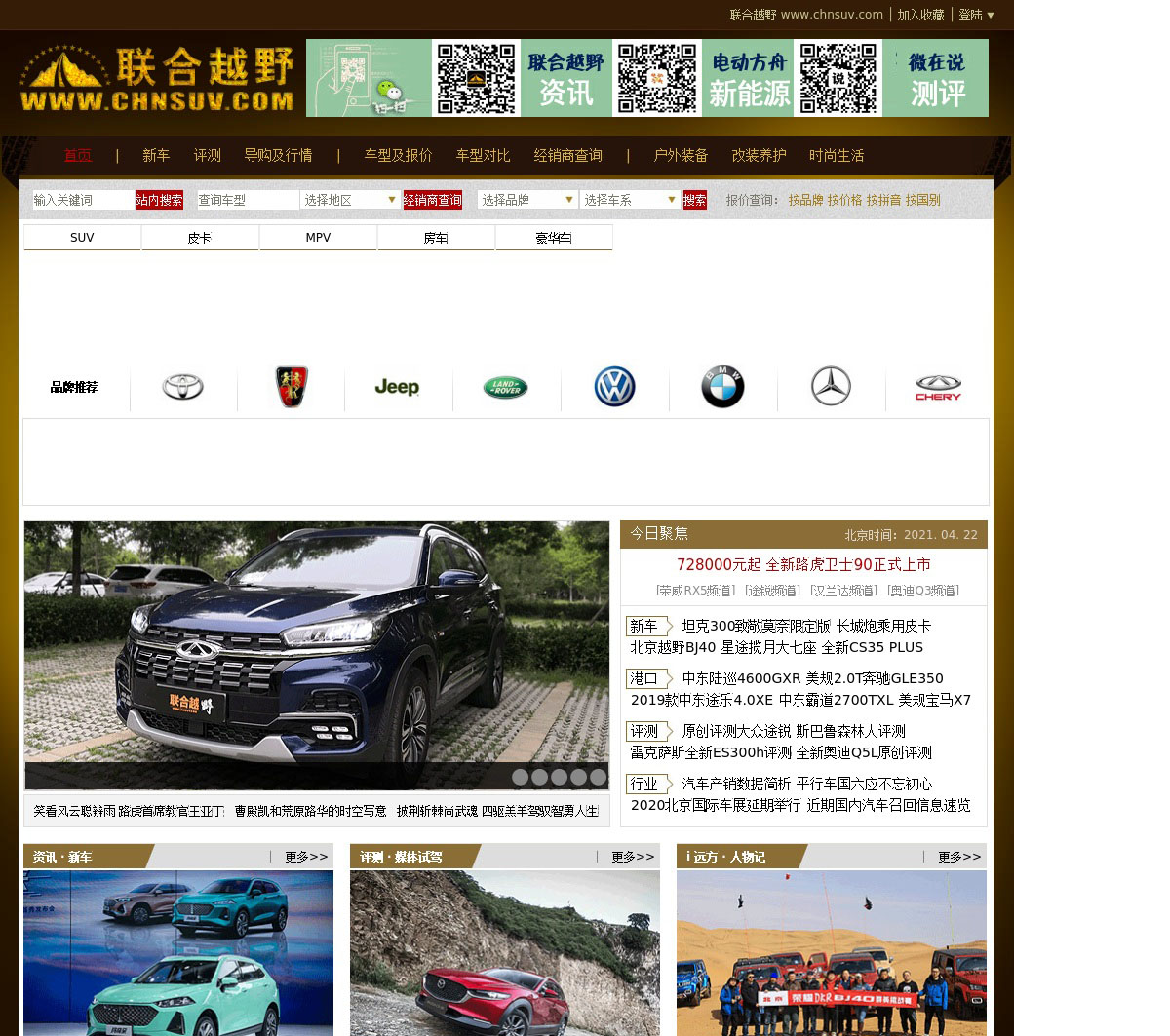Click the 按品牌 price query link

coord(806,200)
